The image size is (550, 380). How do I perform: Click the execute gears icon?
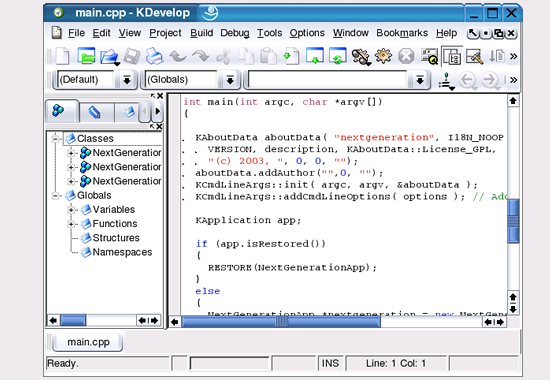pyautogui.click(x=361, y=56)
